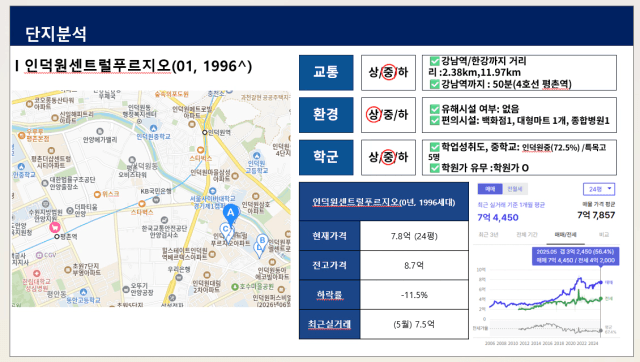Image resolution: width=640 pixels, height=362 pixels.
Task: Click the 환경 category box
Action: point(326,115)
